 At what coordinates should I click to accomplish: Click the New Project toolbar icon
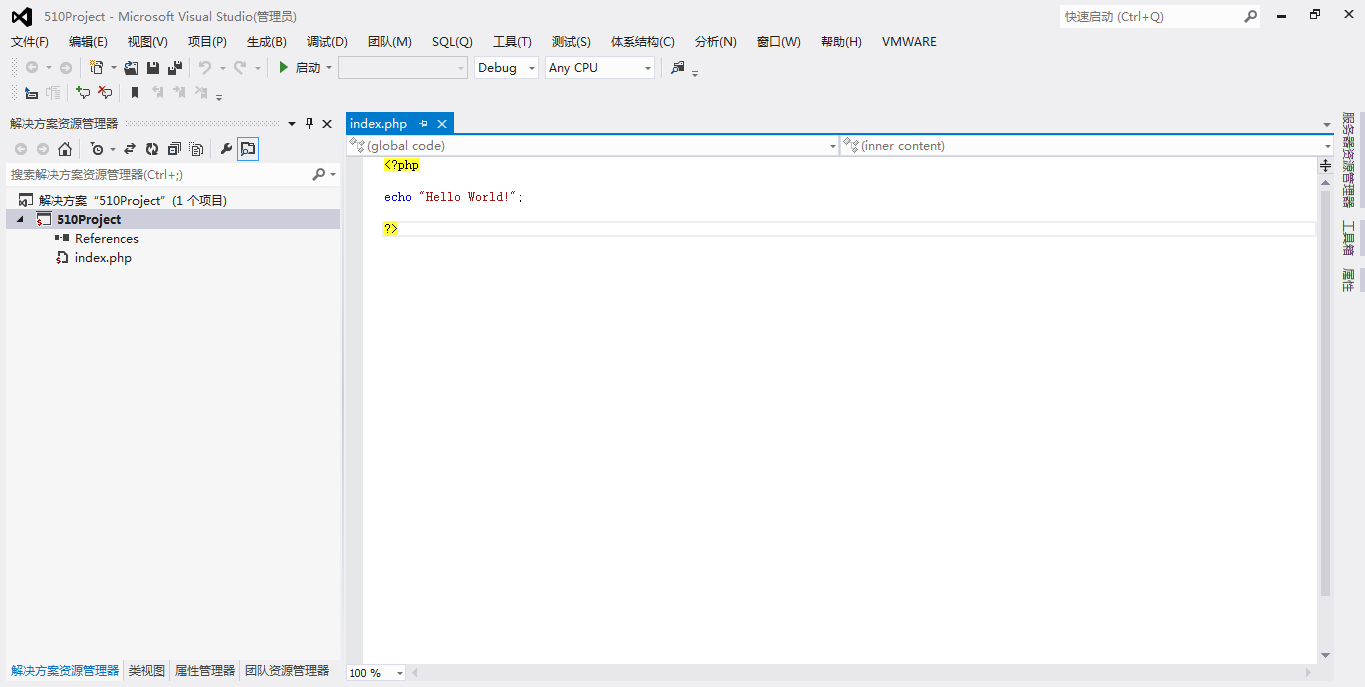click(96, 67)
